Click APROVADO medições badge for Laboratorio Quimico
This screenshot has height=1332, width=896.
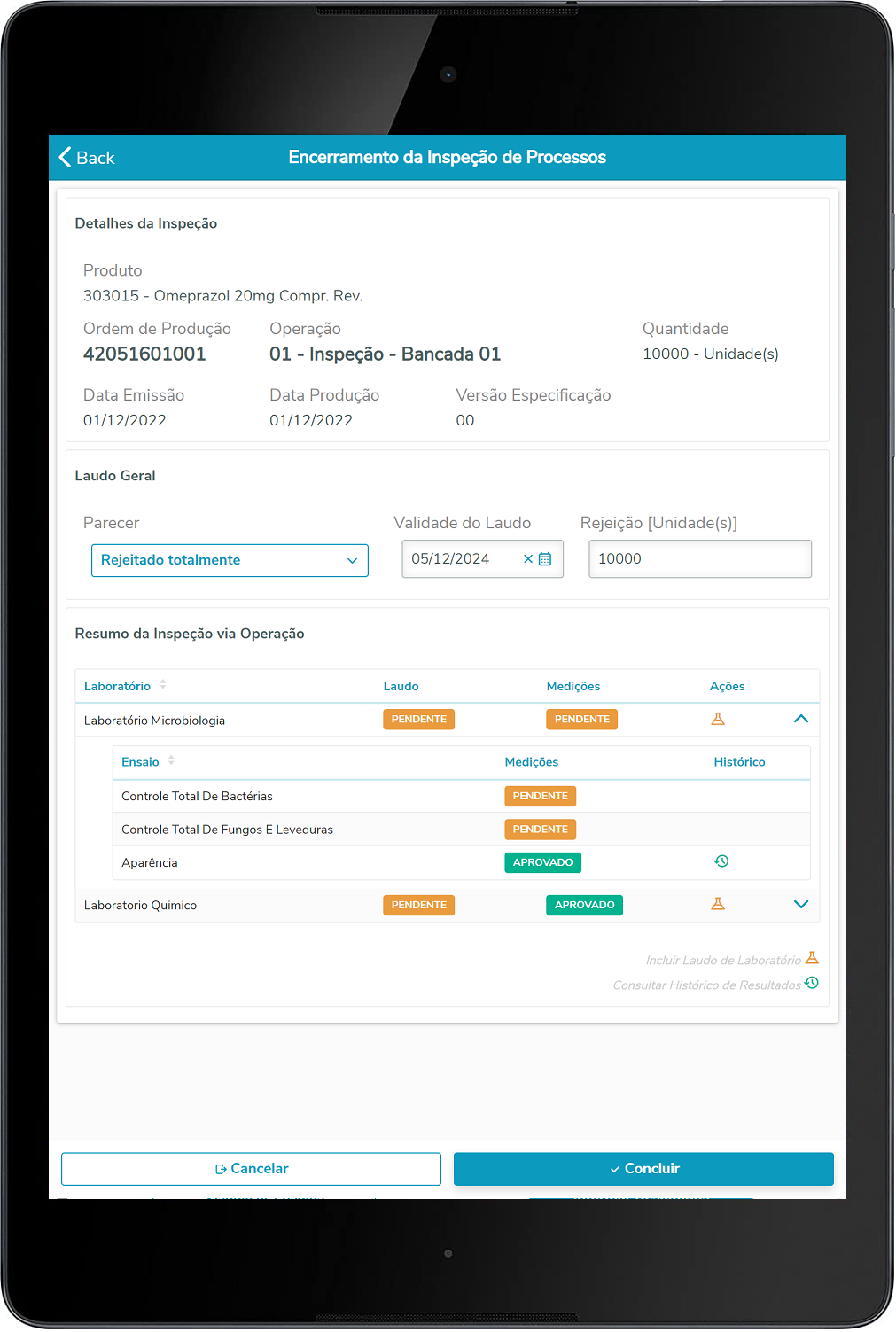(x=584, y=905)
